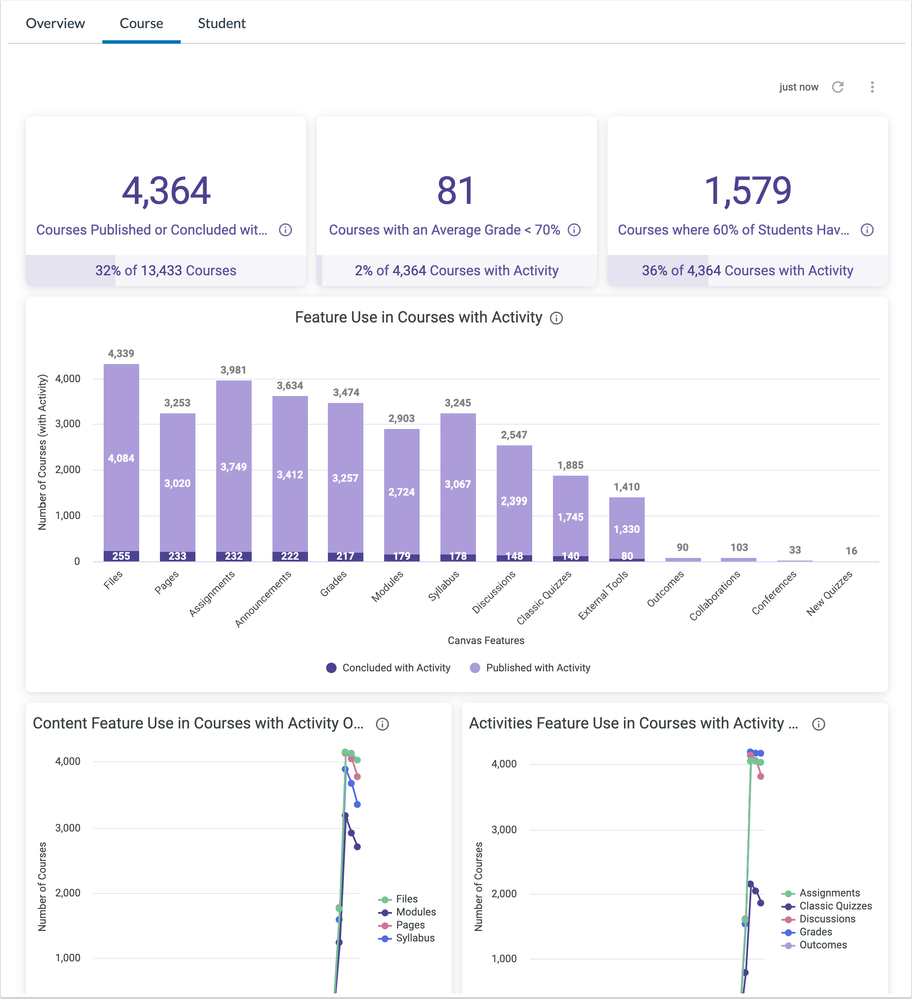Click info icon beside Courses Published or Concluded
This screenshot has height=999, width=912.
[286, 230]
